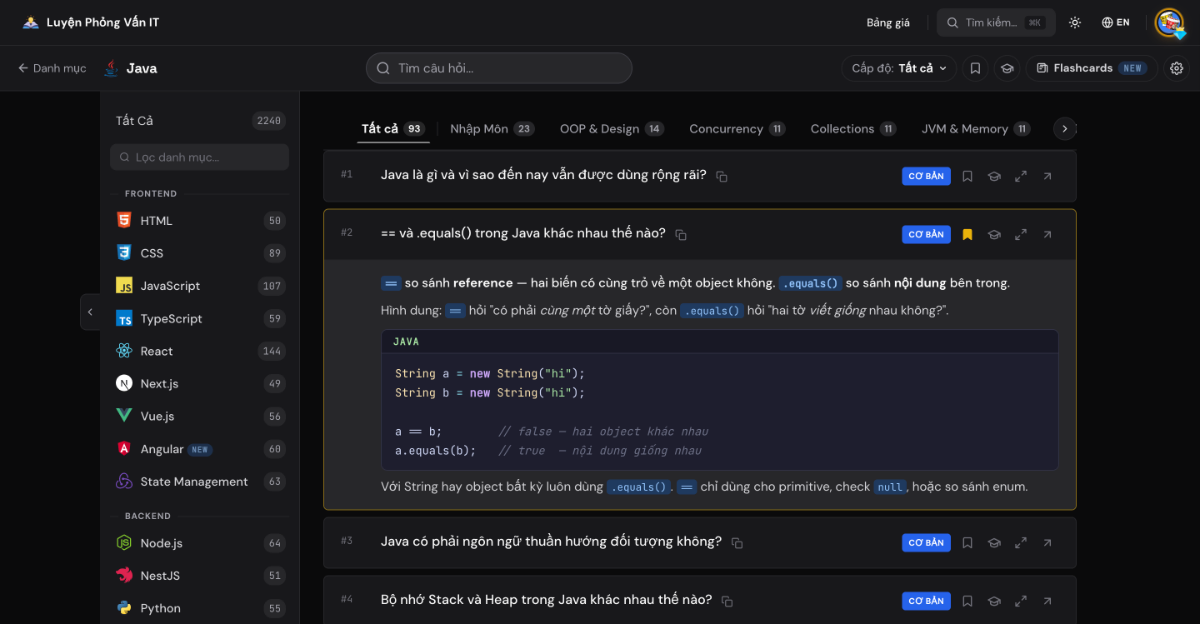Collapse question #2 about == and .equals()
The image size is (1200, 624).
tap(523, 233)
